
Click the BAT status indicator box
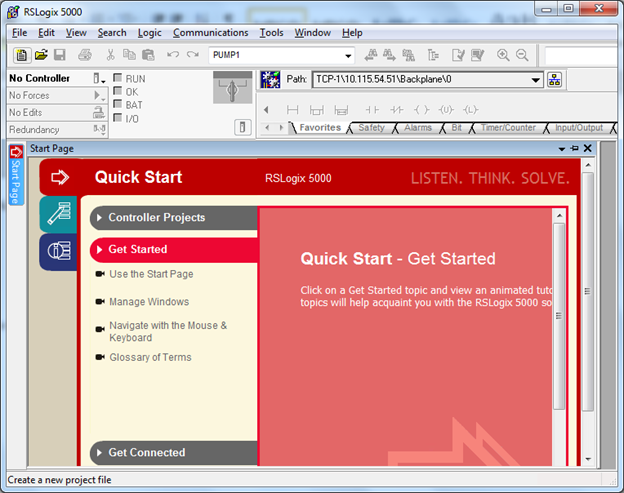118,104
